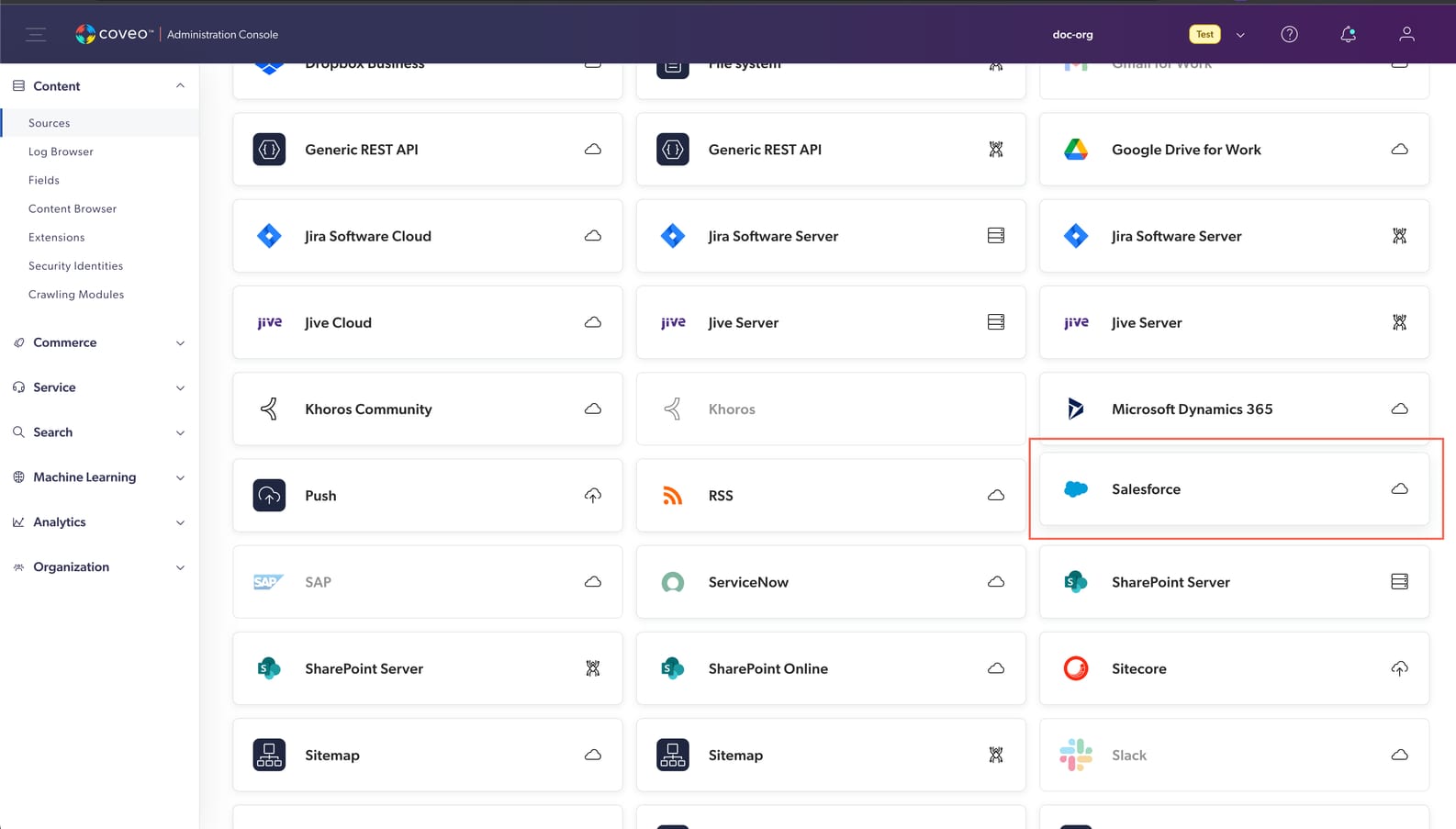
Task: Click the Service headset icon
Action: [x=18, y=387]
